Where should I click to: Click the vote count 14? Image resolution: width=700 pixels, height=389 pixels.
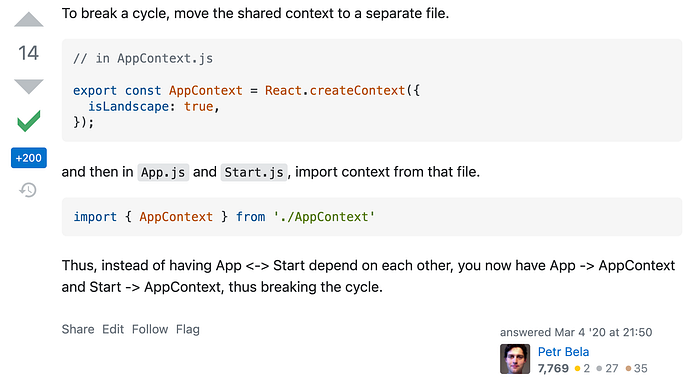29,53
